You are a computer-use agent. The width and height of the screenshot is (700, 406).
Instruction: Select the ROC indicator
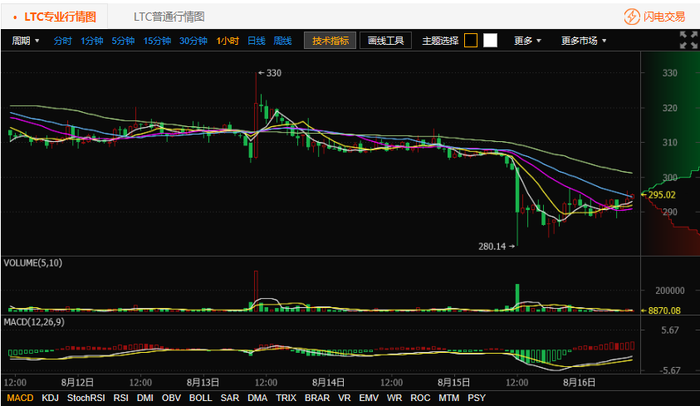click(x=420, y=398)
